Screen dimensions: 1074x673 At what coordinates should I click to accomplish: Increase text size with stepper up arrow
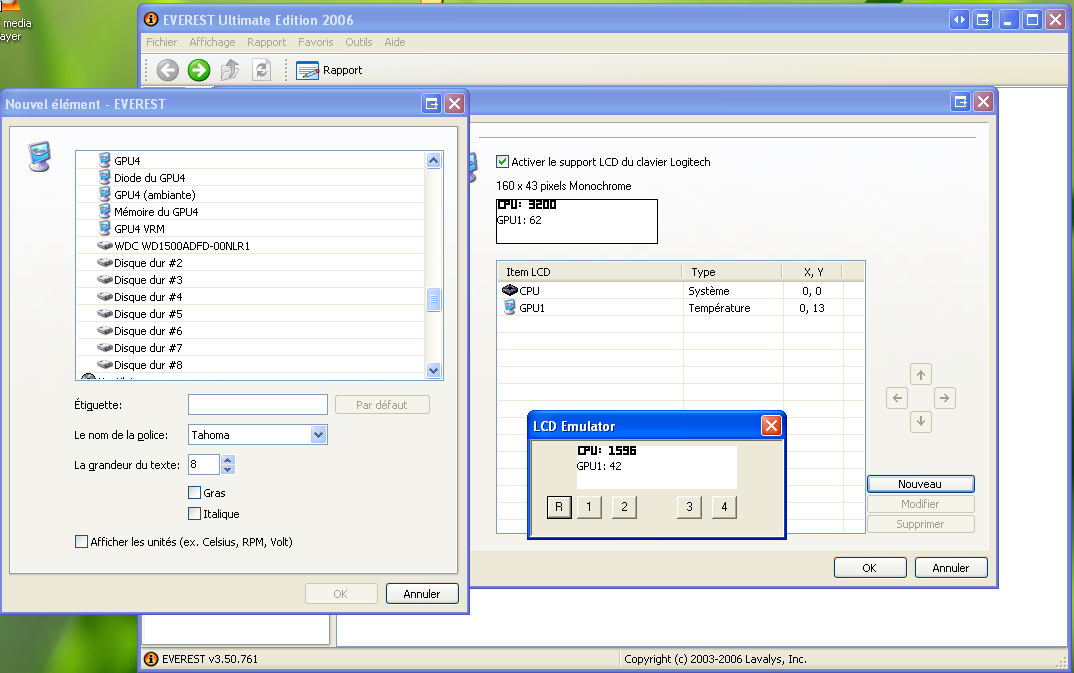click(x=228, y=460)
